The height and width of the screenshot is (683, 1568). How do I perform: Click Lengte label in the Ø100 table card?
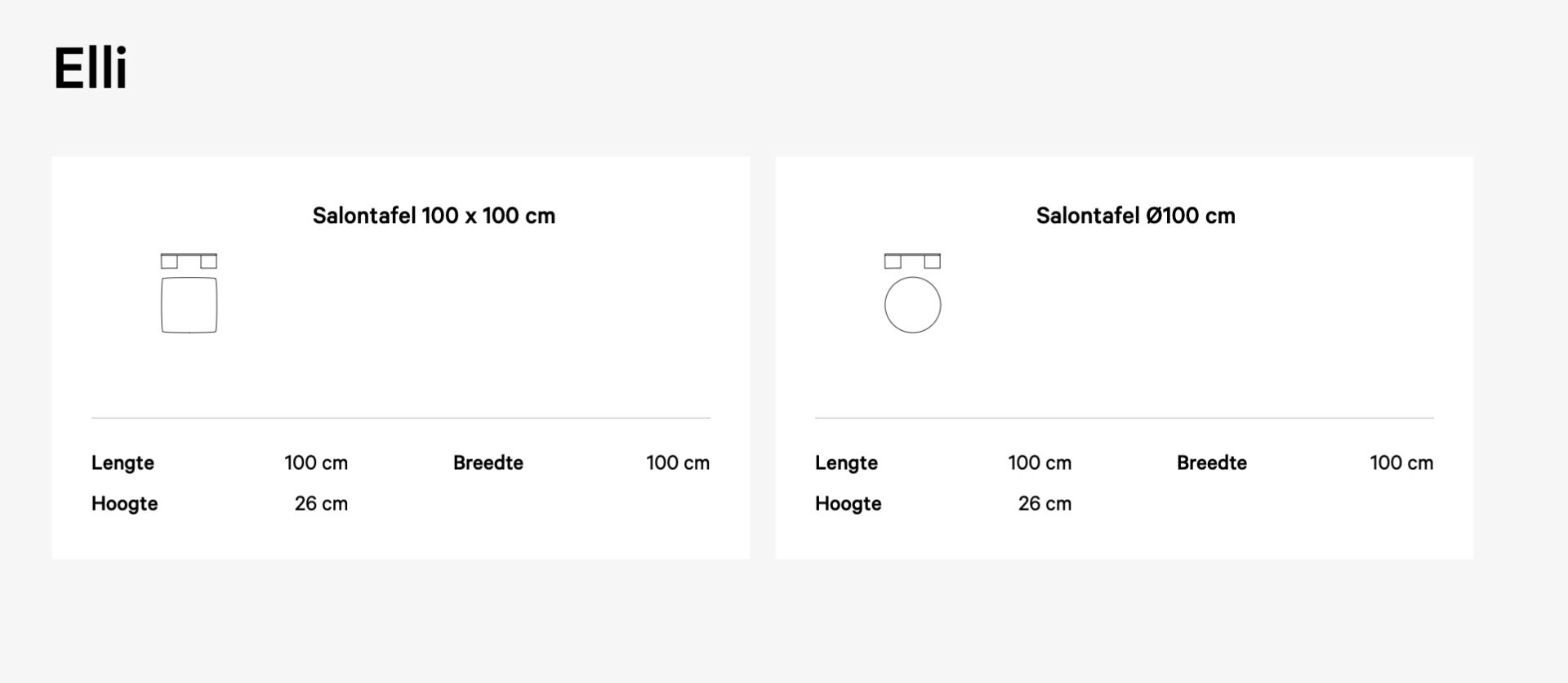tap(846, 463)
